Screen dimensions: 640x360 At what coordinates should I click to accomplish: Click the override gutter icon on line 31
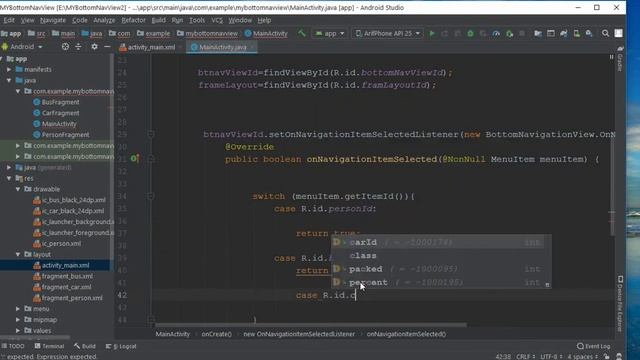pos(135,158)
